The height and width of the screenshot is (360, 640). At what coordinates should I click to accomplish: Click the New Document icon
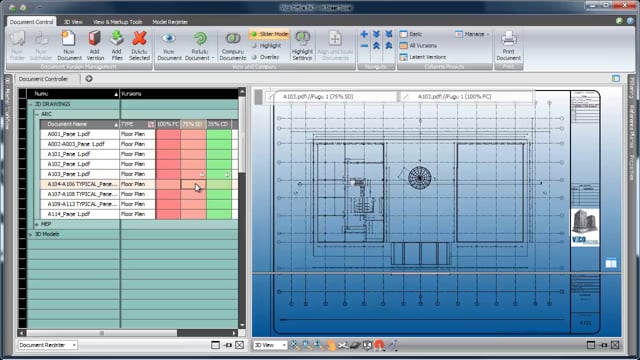(x=69, y=39)
